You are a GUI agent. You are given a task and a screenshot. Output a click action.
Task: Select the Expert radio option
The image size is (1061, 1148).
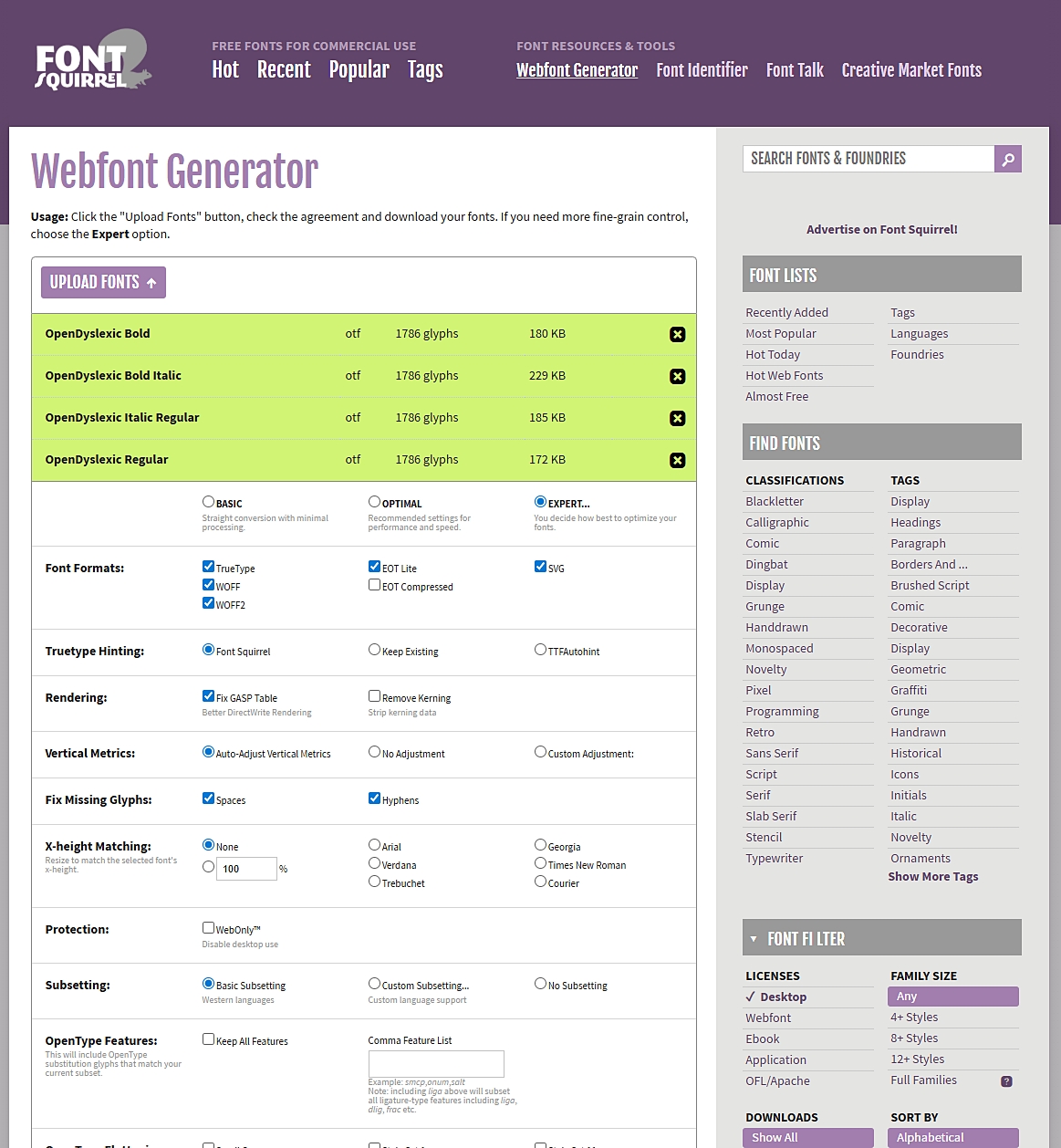click(x=540, y=502)
